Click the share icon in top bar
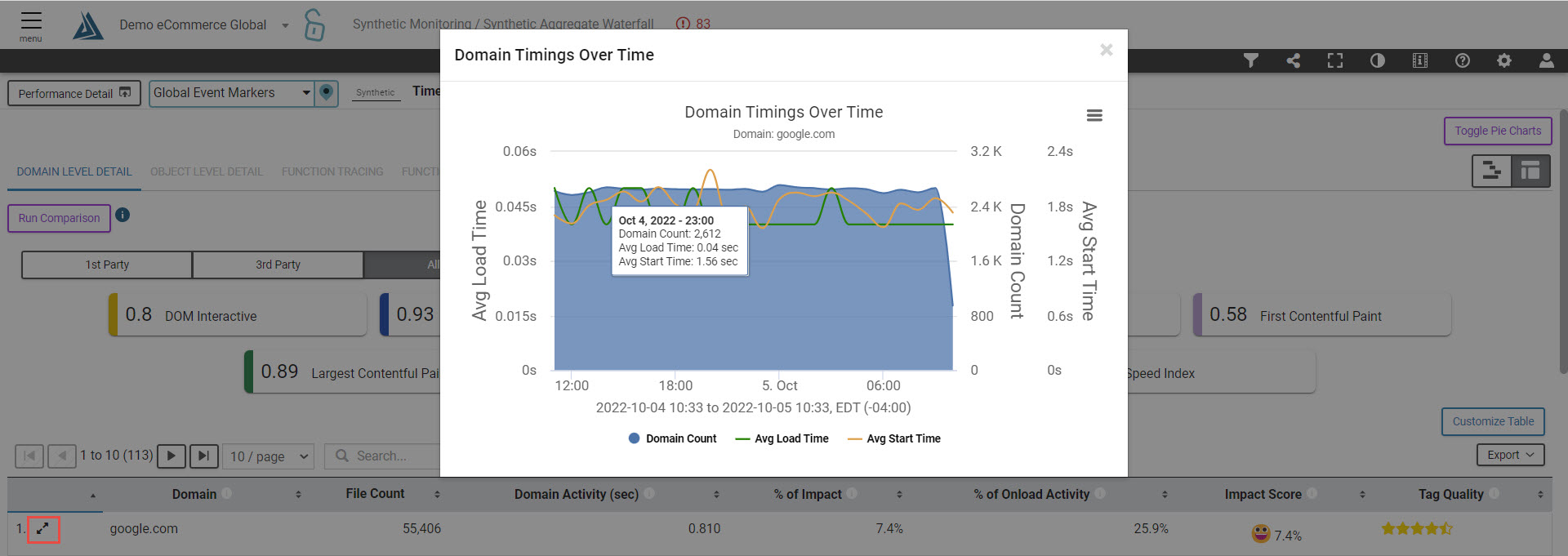The image size is (1568, 556). [x=1293, y=60]
